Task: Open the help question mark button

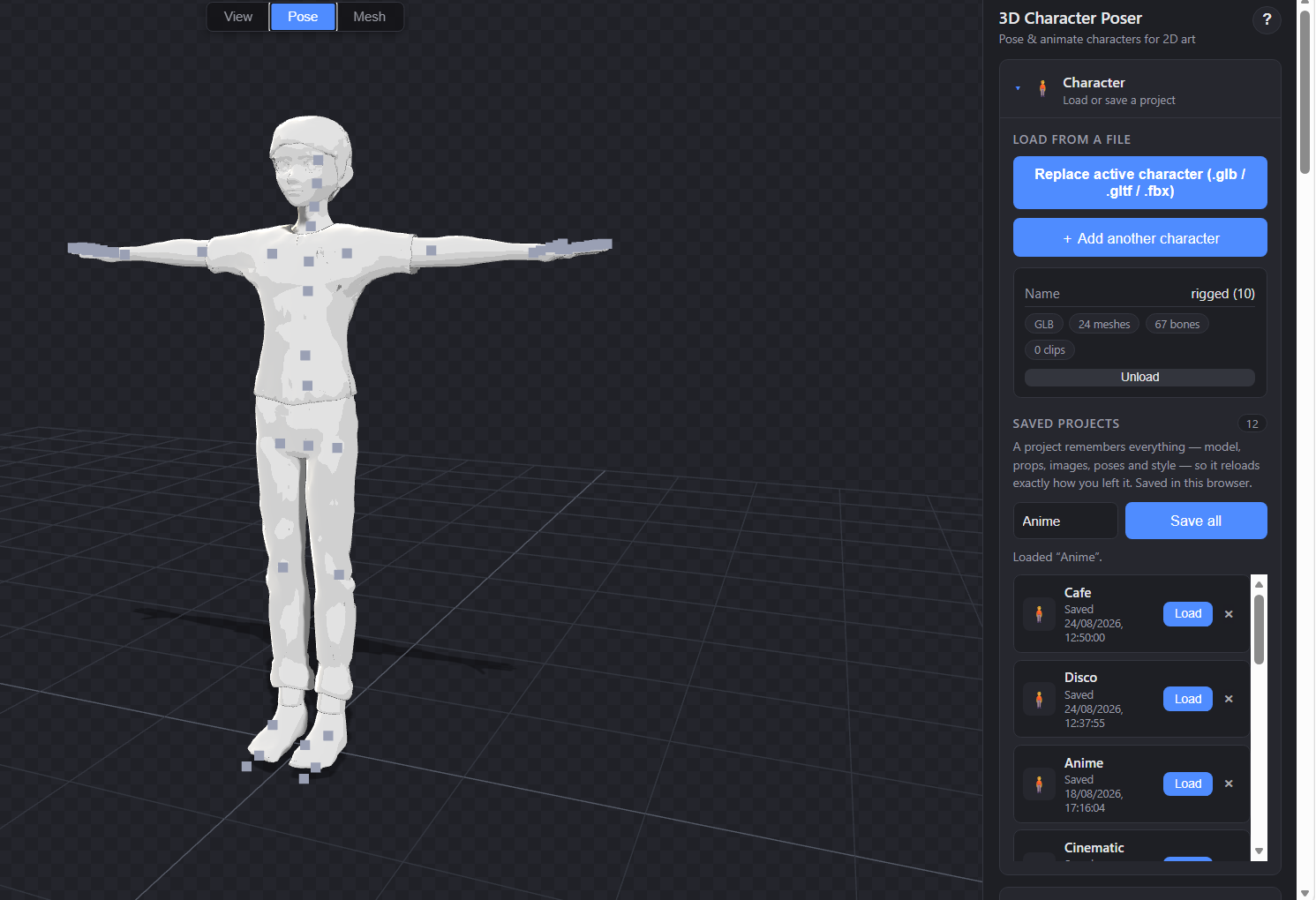Action: click(1267, 19)
